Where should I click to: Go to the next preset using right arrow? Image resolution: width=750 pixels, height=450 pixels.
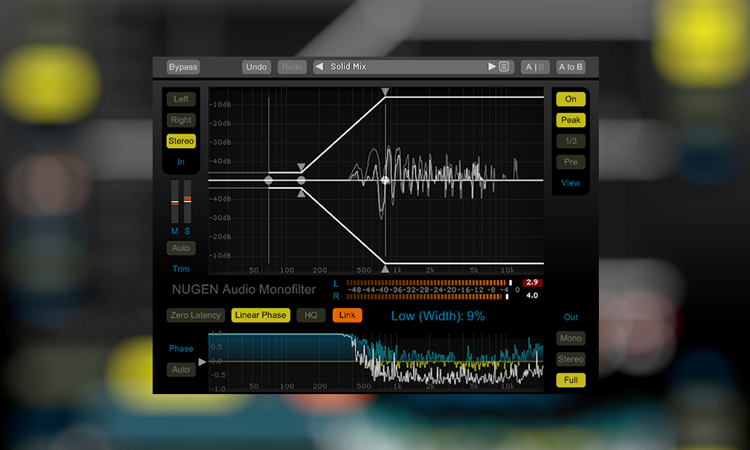tap(491, 67)
